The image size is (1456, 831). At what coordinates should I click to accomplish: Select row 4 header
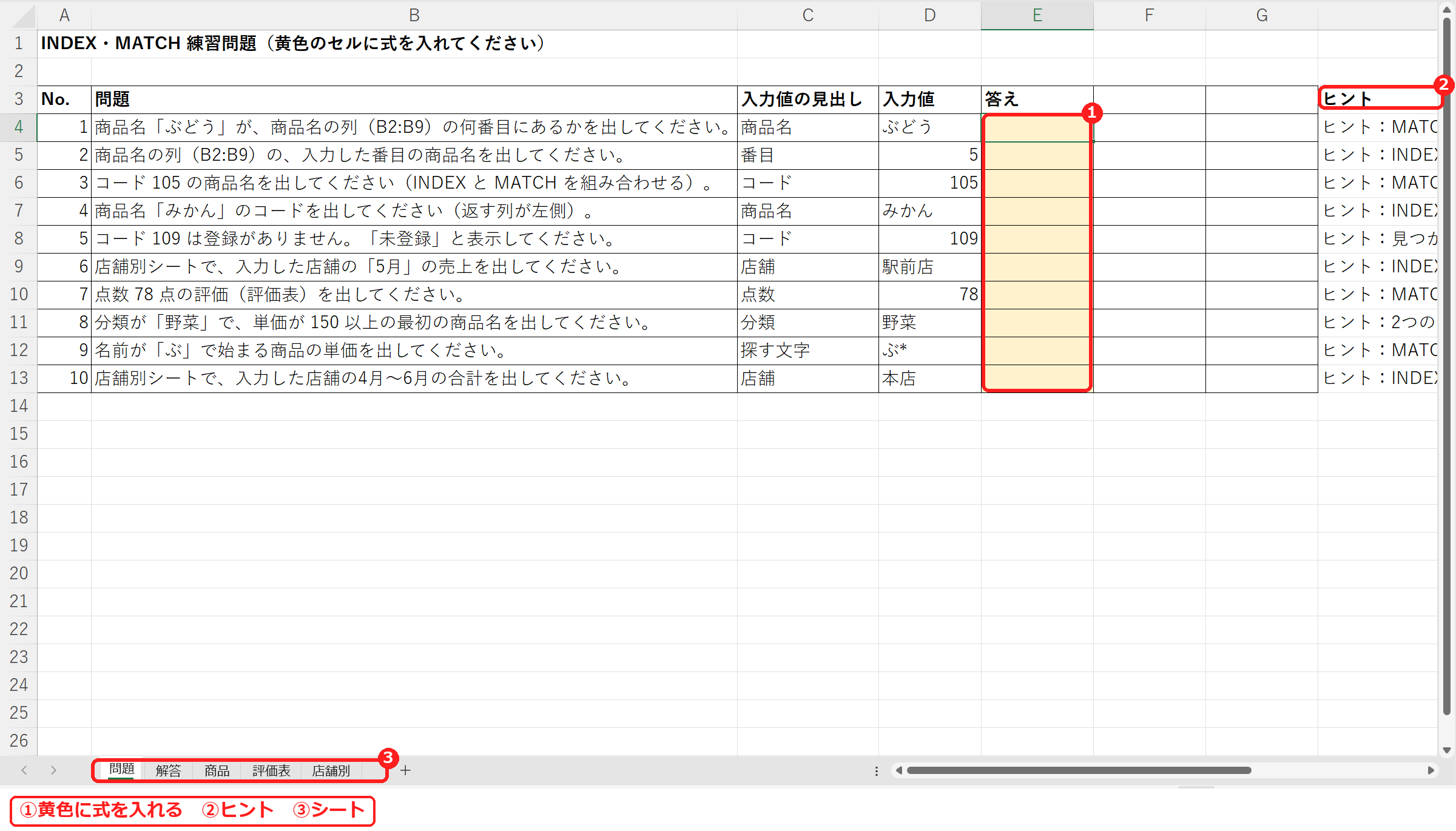19,127
